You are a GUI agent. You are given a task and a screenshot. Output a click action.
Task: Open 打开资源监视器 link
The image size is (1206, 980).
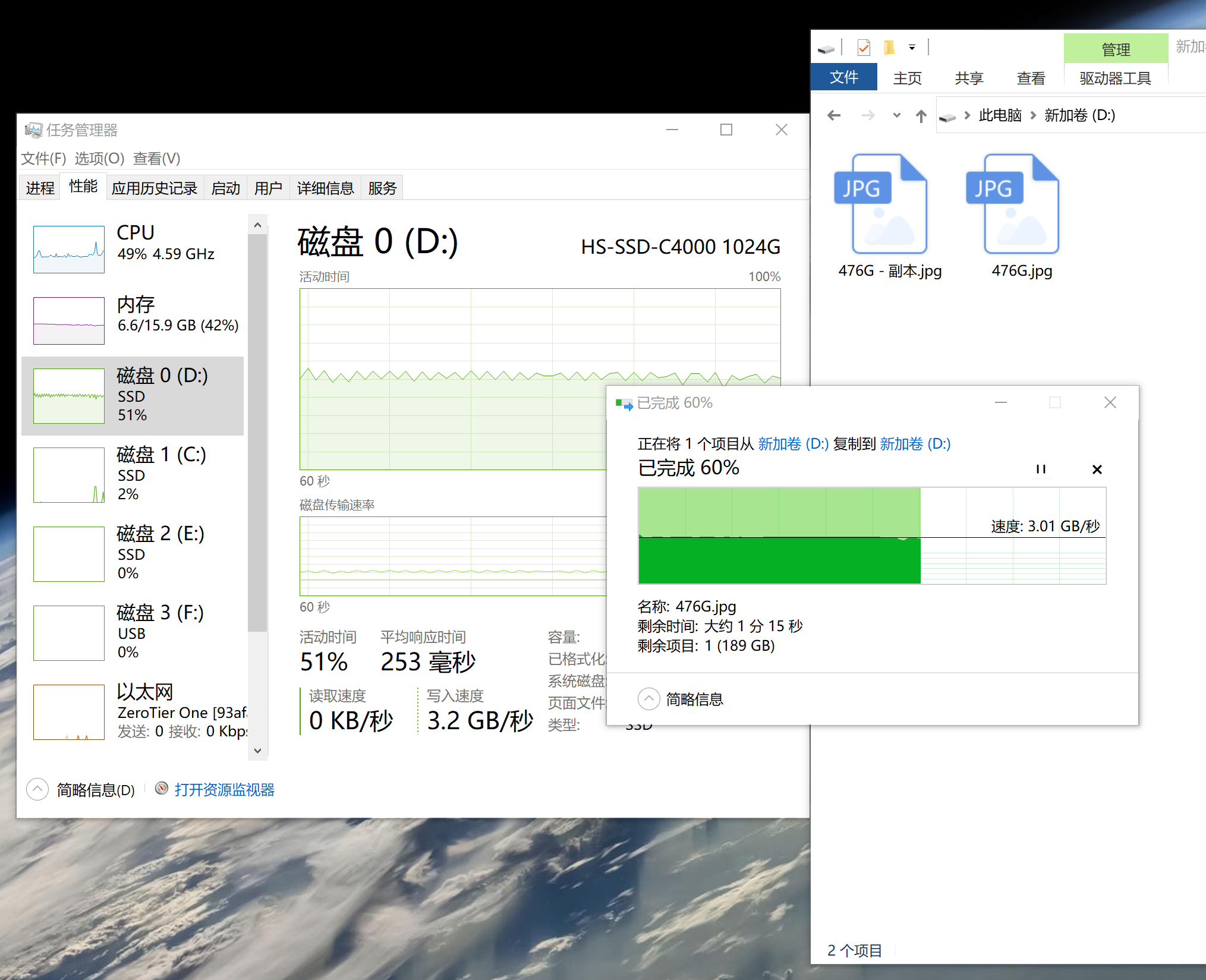pyautogui.click(x=224, y=789)
